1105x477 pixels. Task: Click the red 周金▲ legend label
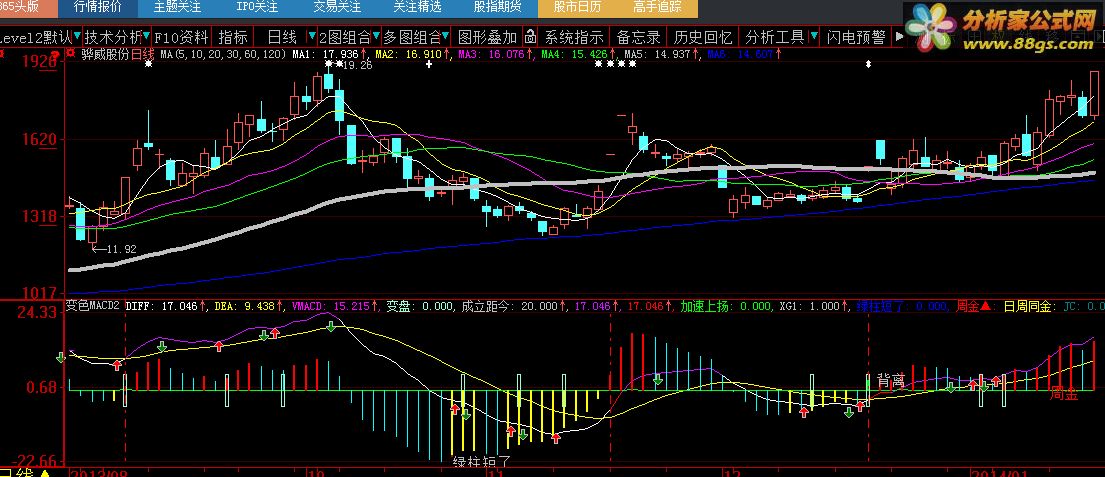(975, 306)
